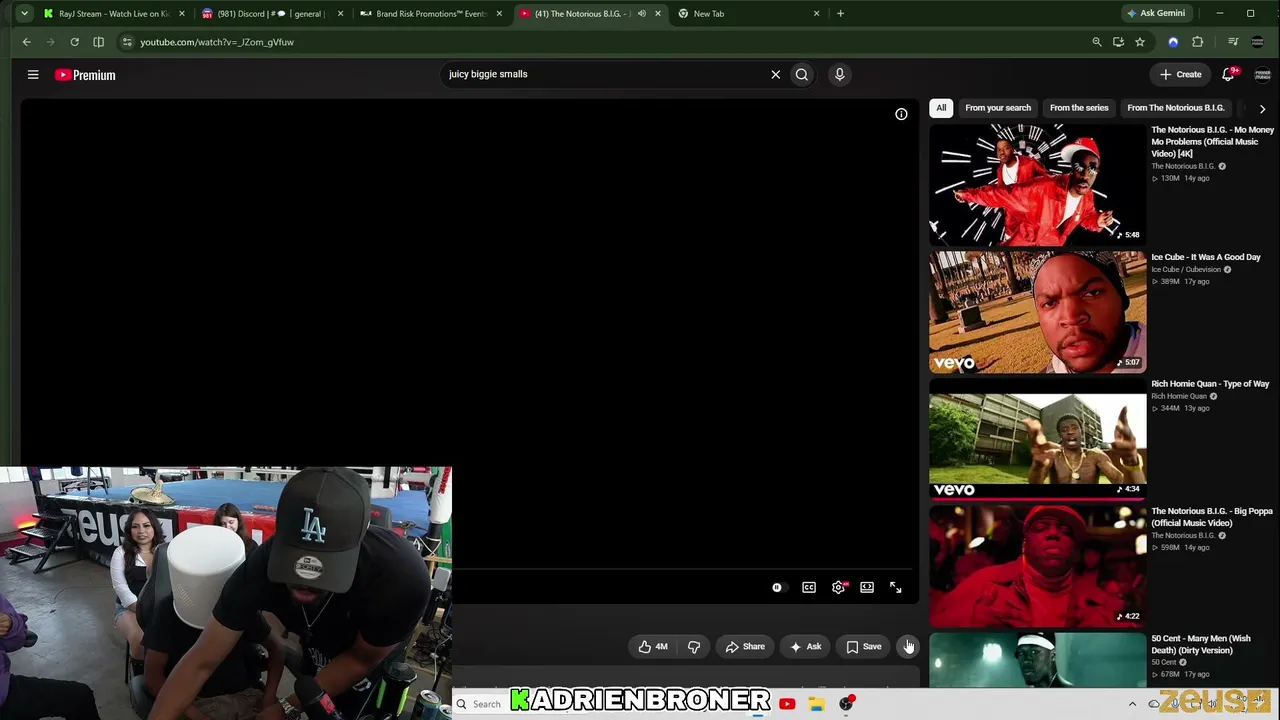Show more filter chips with right chevron
Image resolution: width=1280 pixels, height=720 pixels.
click(x=1262, y=108)
